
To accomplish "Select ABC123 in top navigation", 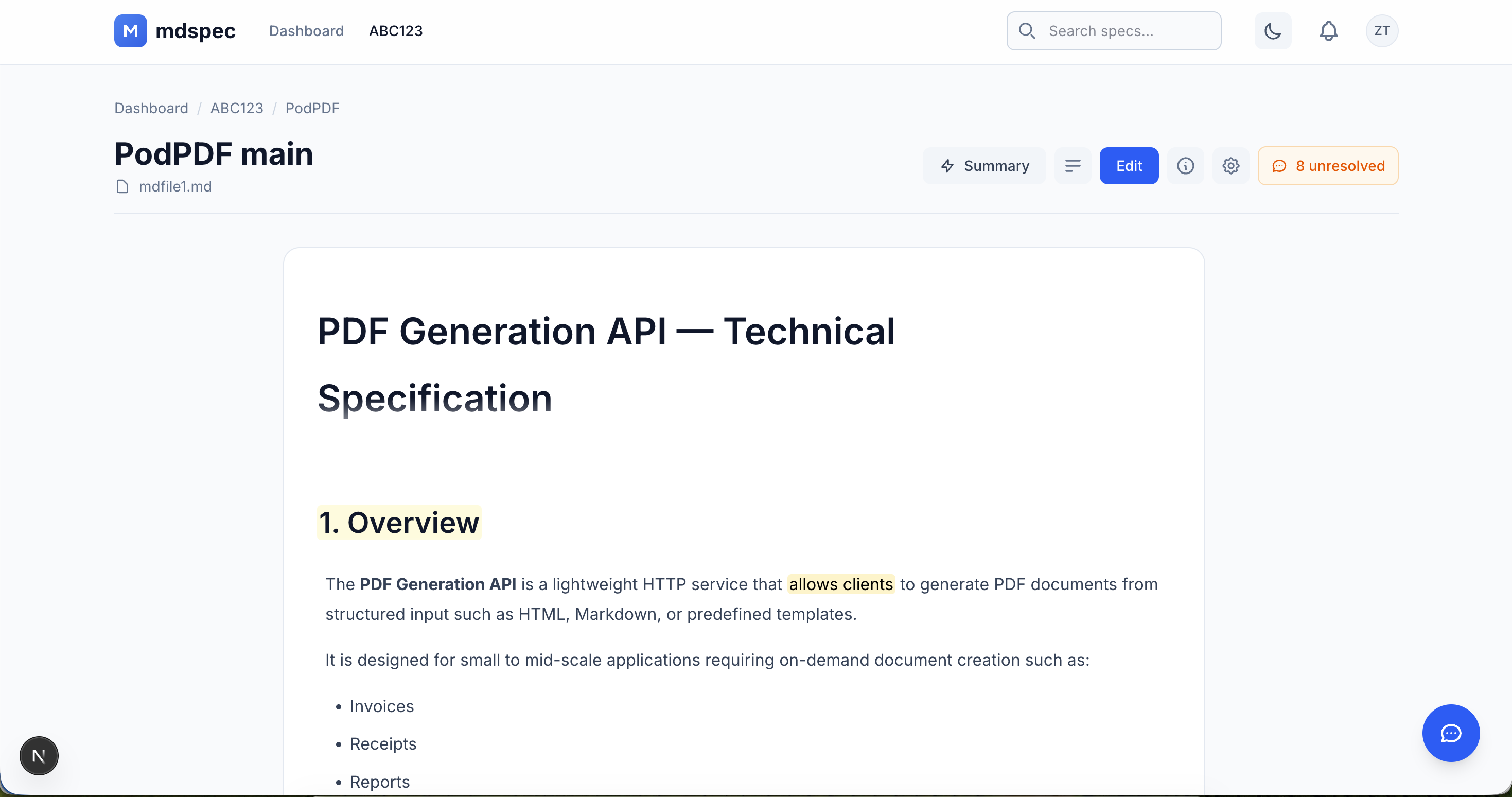I will click(396, 30).
